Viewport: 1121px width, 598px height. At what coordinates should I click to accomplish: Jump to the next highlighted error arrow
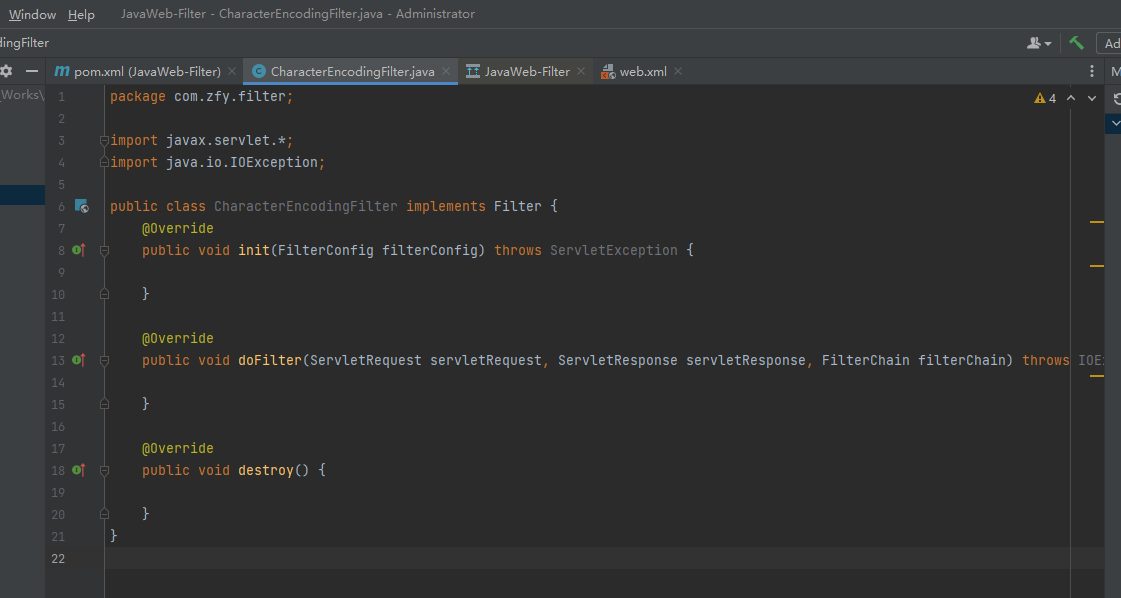(1091, 98)
